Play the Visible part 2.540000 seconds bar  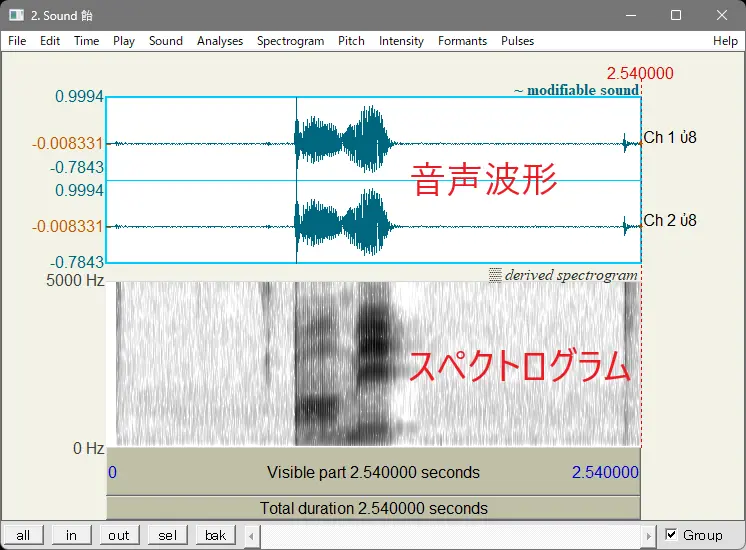(x=373, y=472)
